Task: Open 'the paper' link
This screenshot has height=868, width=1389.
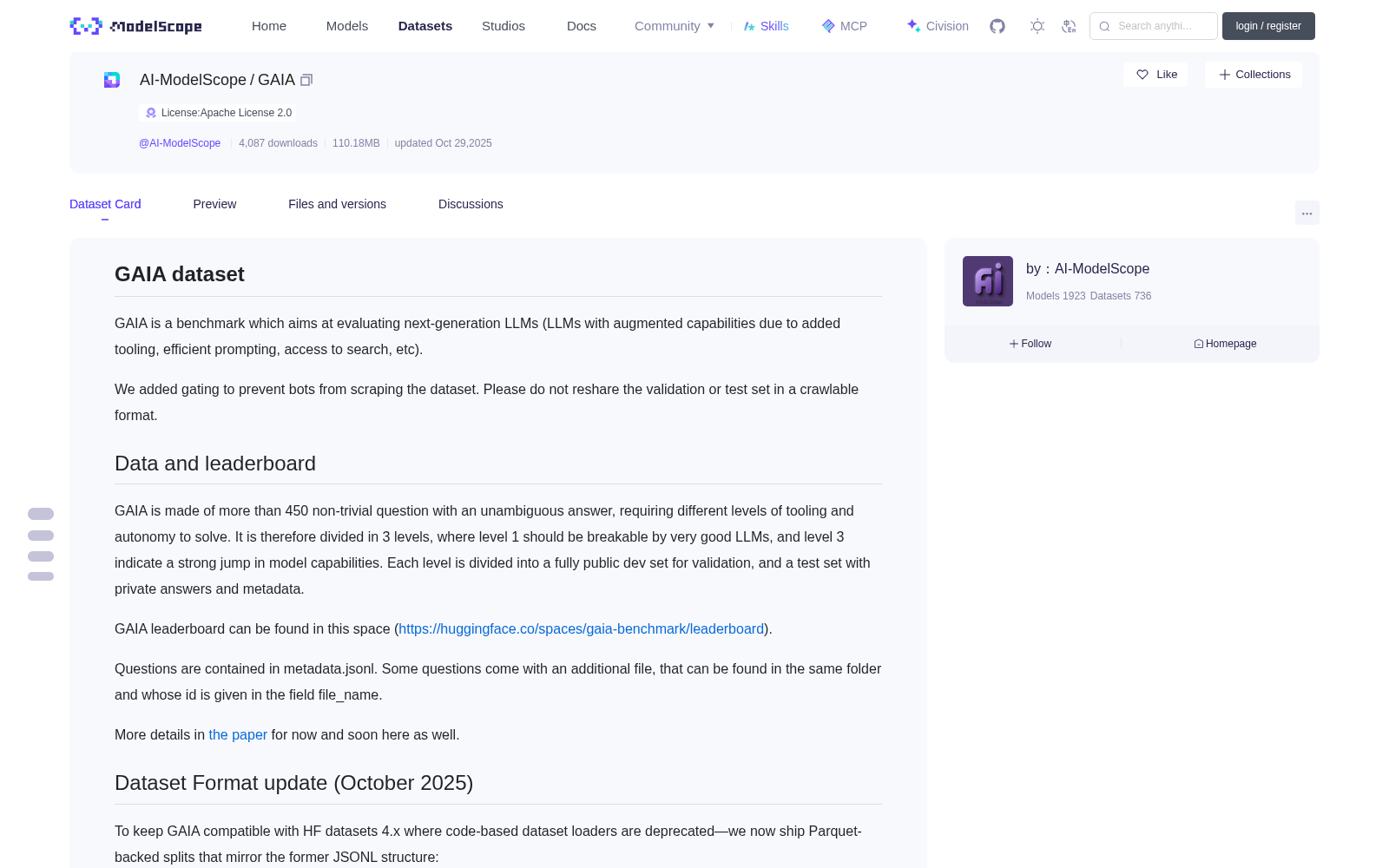Action: (238, 734)
